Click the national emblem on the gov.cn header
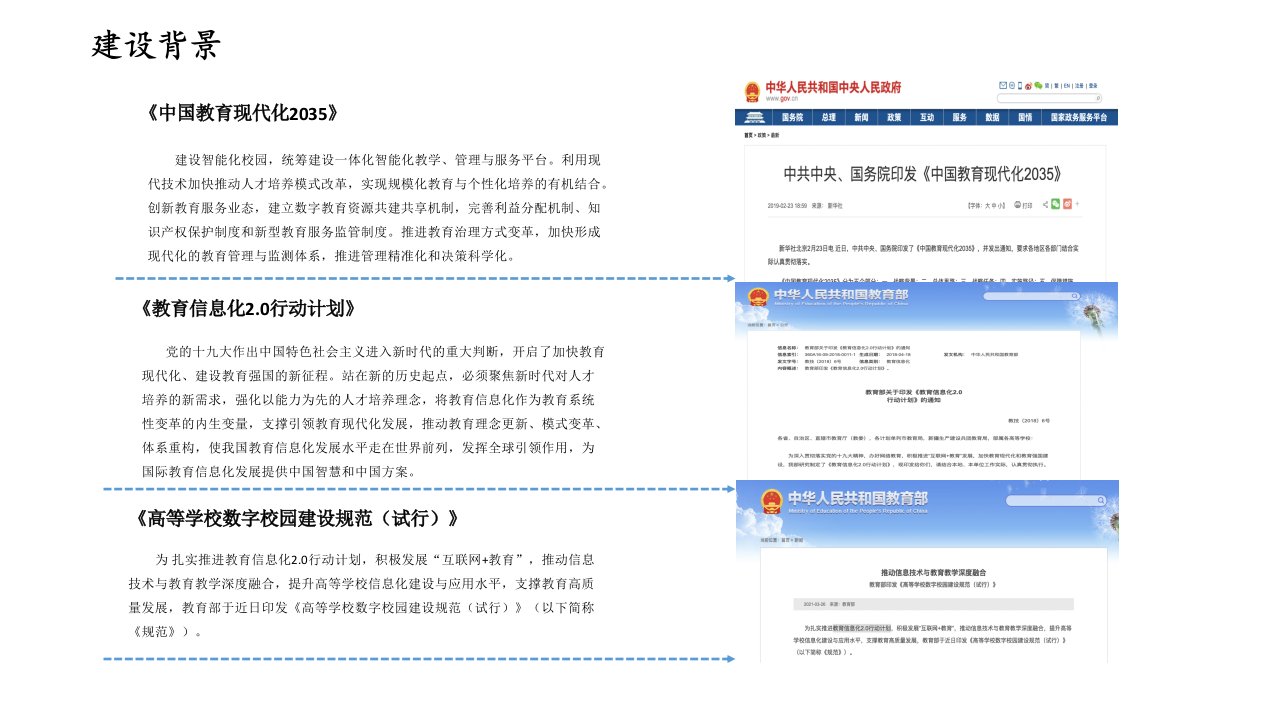 click(751, 92)
